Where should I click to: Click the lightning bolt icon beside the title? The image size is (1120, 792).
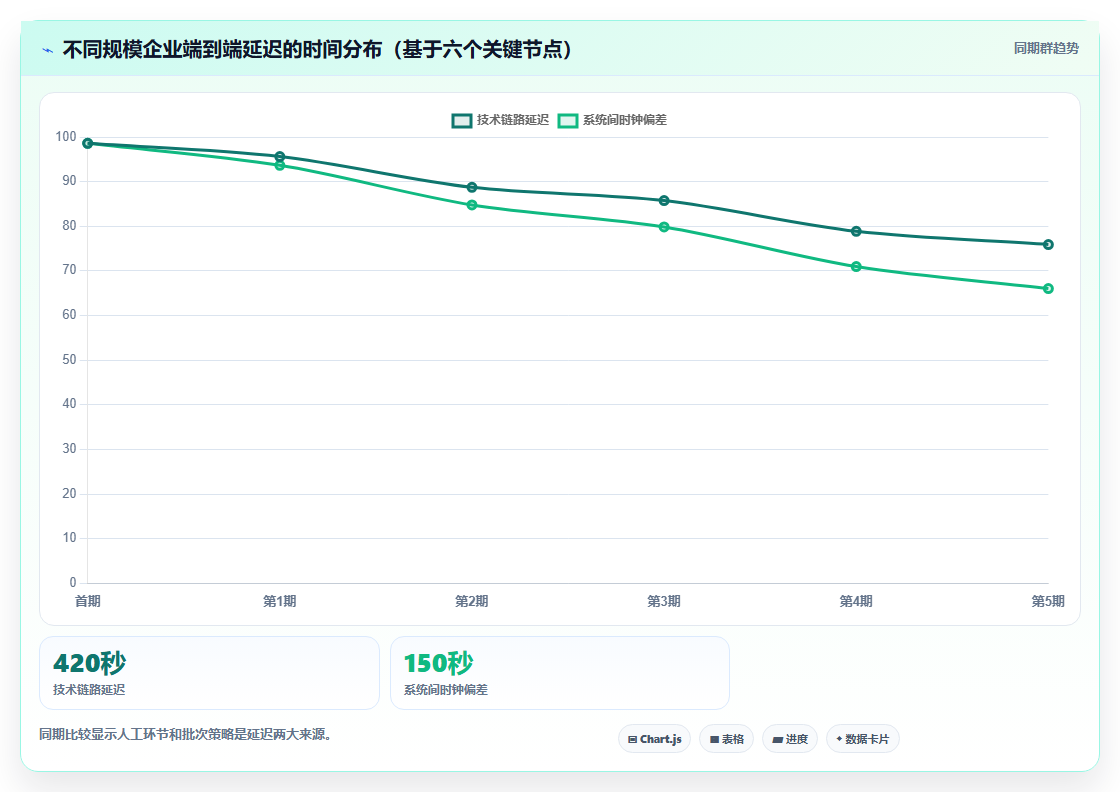coord(47,50)
